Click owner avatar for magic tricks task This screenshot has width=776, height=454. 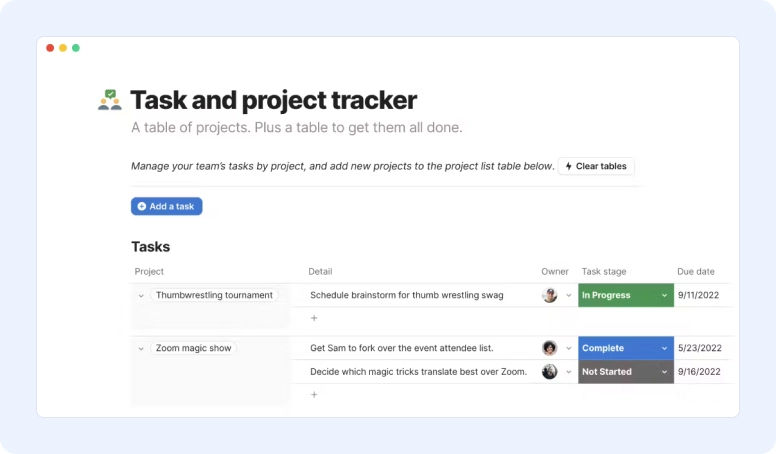(x=549, y=371)
